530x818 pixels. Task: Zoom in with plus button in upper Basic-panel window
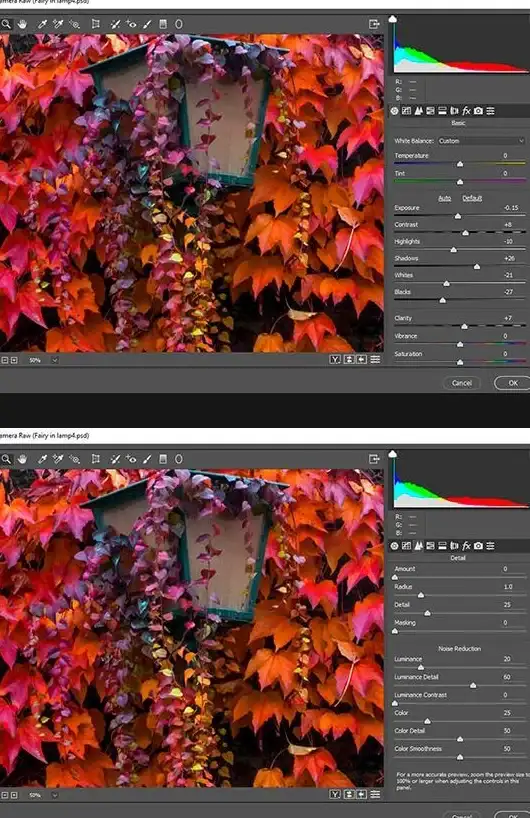(14, 360)
